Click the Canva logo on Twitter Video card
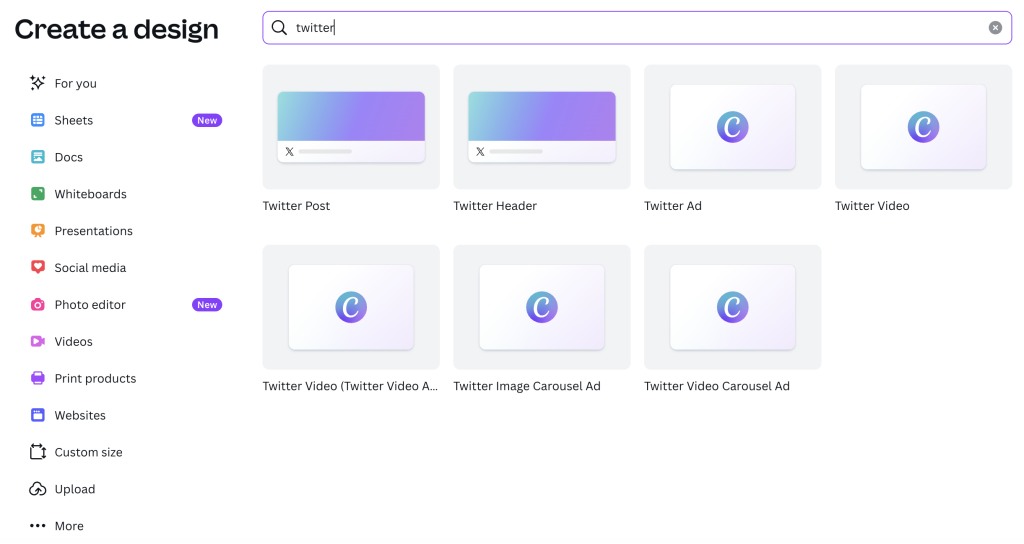Screen dimensions: 1024x544 coord(923,127)
